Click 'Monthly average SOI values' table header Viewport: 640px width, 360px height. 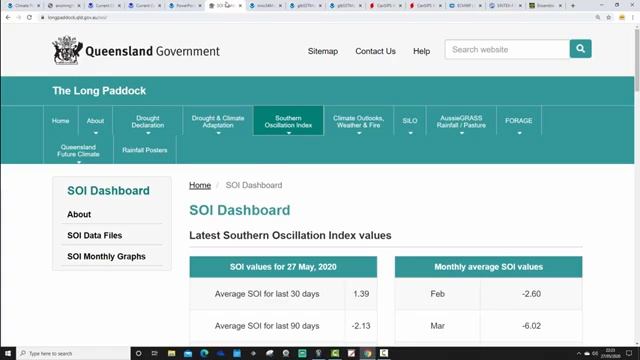click(x=489, y=267)
